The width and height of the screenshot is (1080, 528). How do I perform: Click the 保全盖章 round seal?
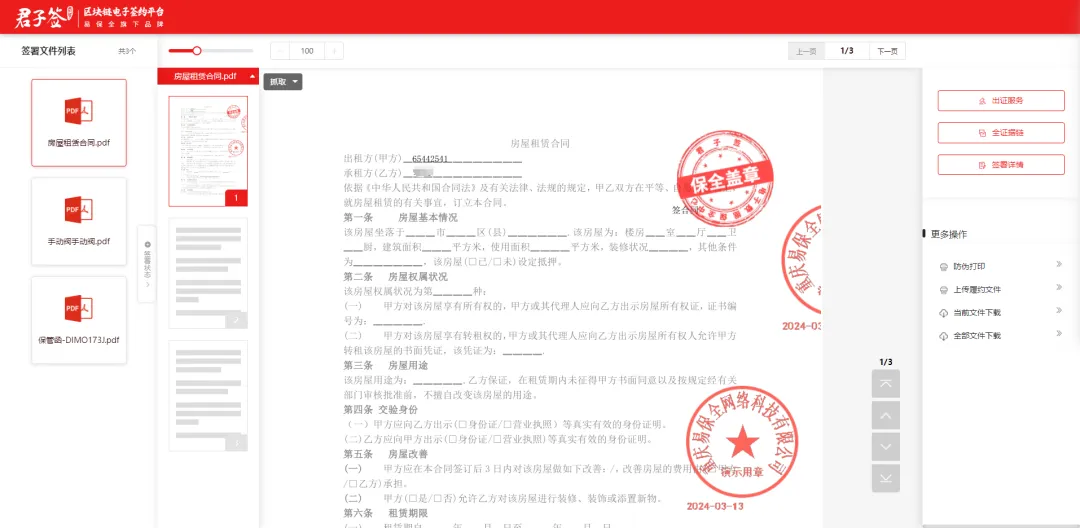point(724,176)
